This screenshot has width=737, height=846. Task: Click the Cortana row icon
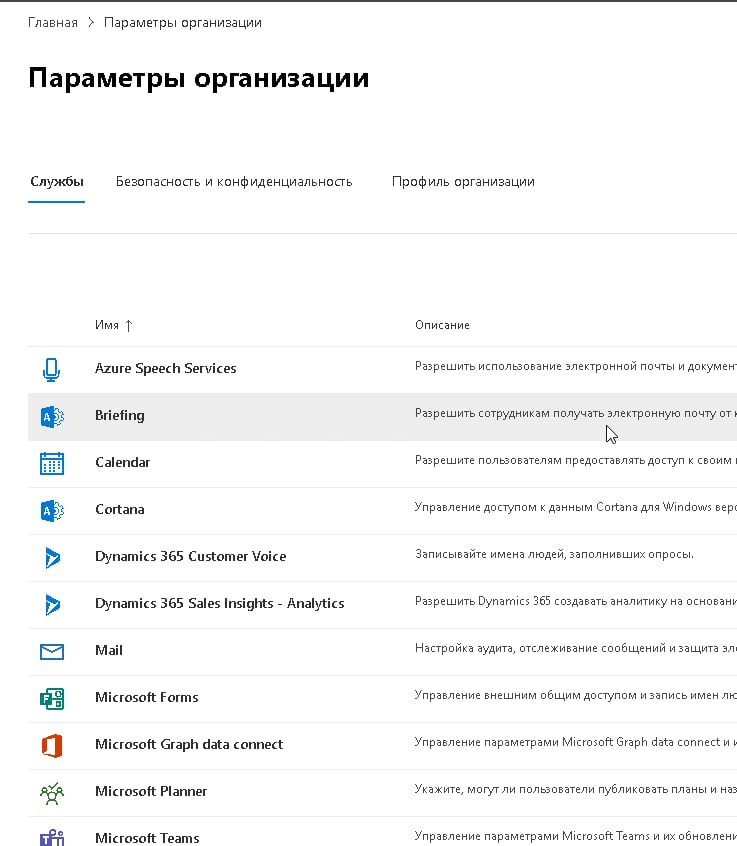click(x=52, y=510)
